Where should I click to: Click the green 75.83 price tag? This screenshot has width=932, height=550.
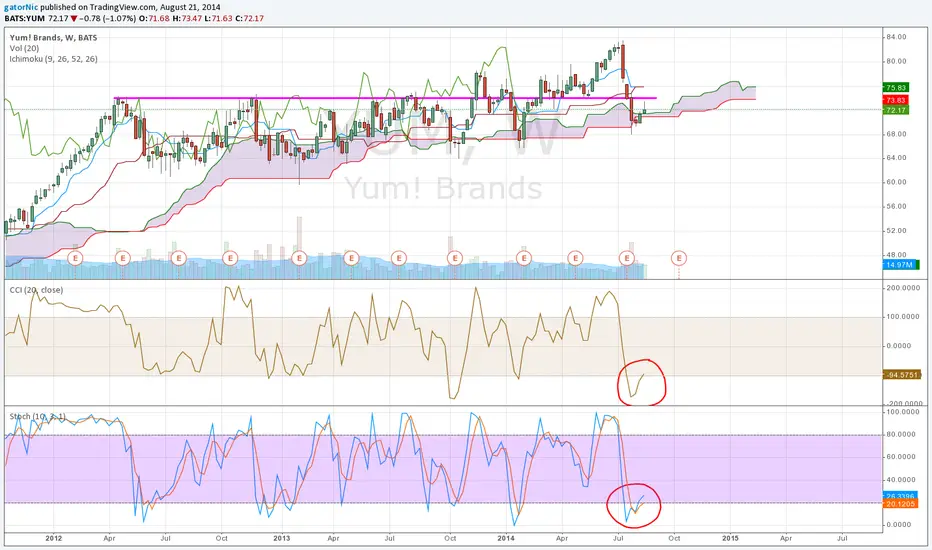click(x=896, y=88)
